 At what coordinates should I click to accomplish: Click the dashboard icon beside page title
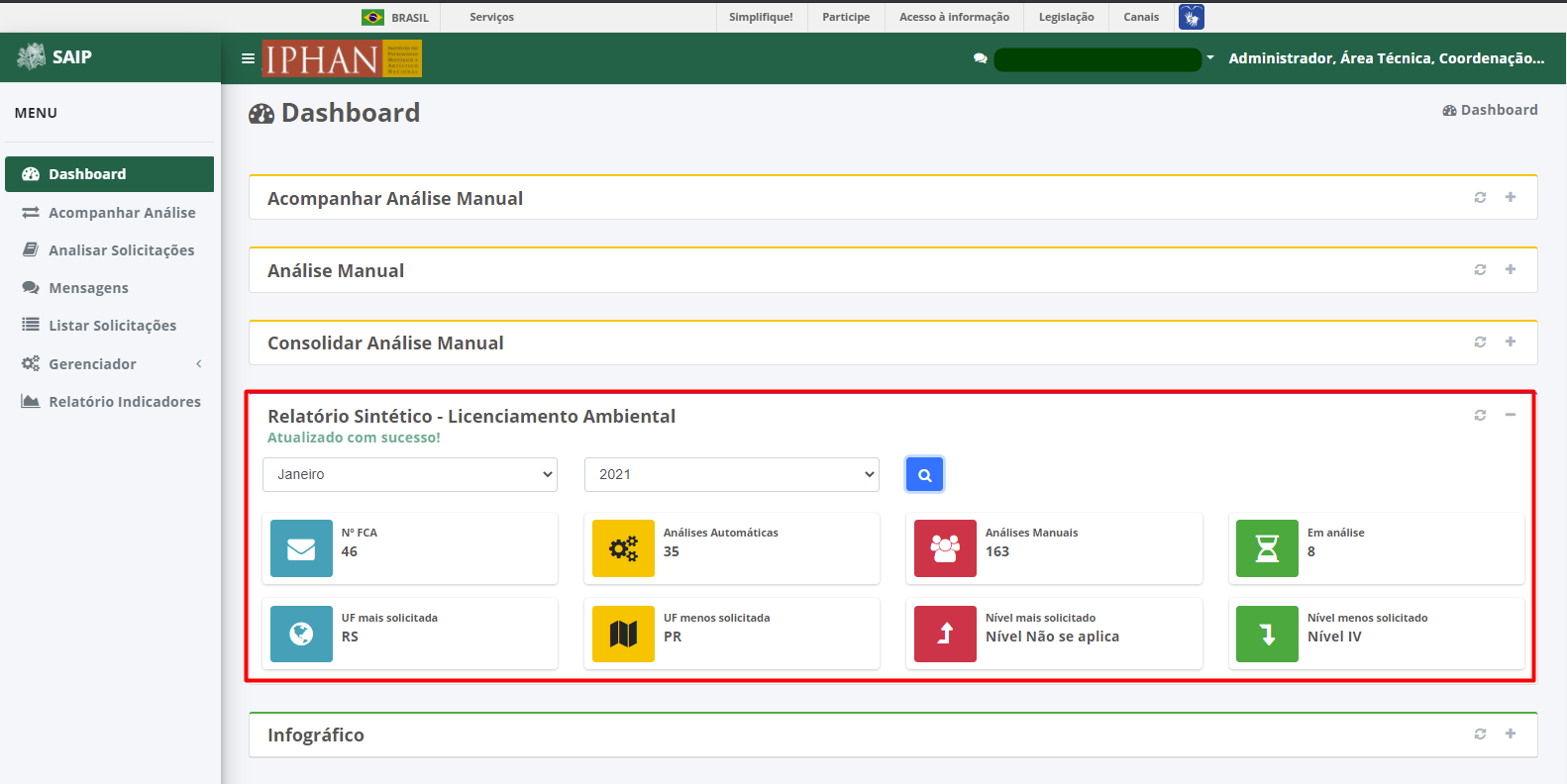point(261,114)
